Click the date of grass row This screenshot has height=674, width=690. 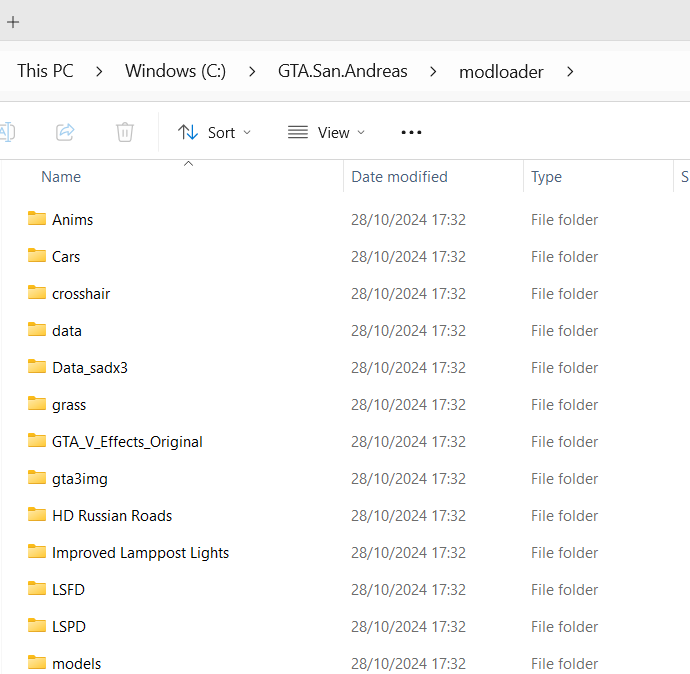coord(408,404)
